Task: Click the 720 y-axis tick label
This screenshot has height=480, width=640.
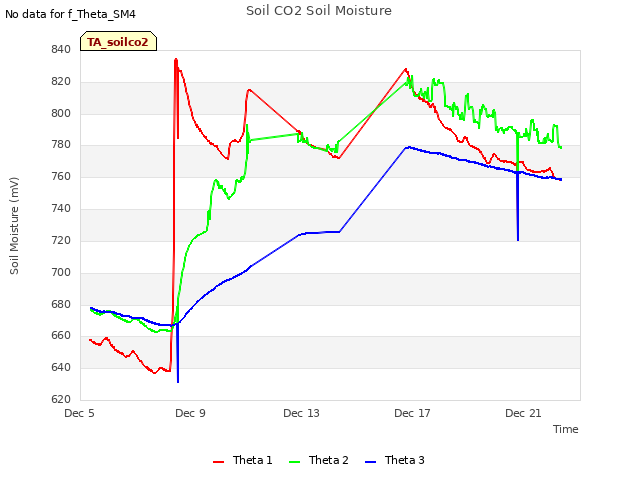Action: [61, 240]
